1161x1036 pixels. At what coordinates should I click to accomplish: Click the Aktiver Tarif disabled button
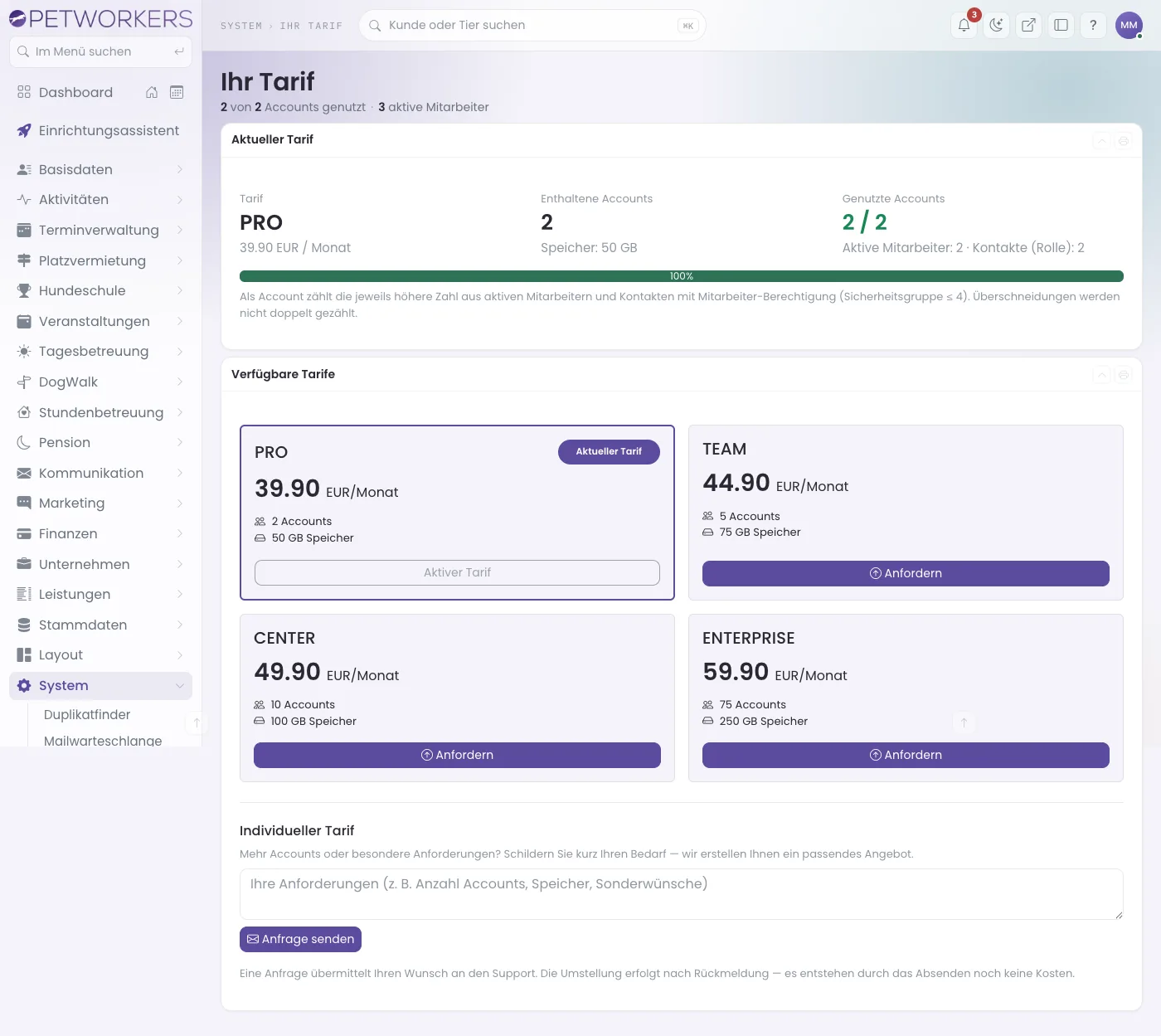457,572
